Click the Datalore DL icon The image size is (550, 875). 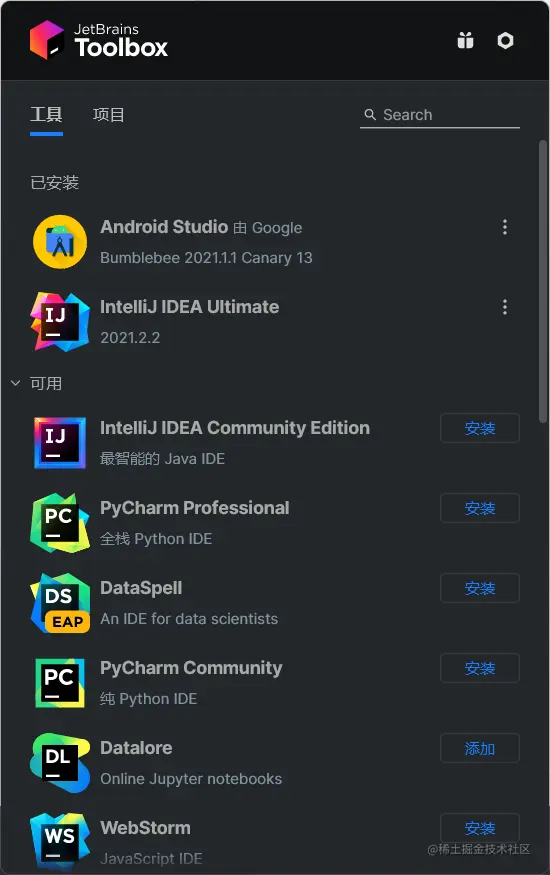coord(60,762)
